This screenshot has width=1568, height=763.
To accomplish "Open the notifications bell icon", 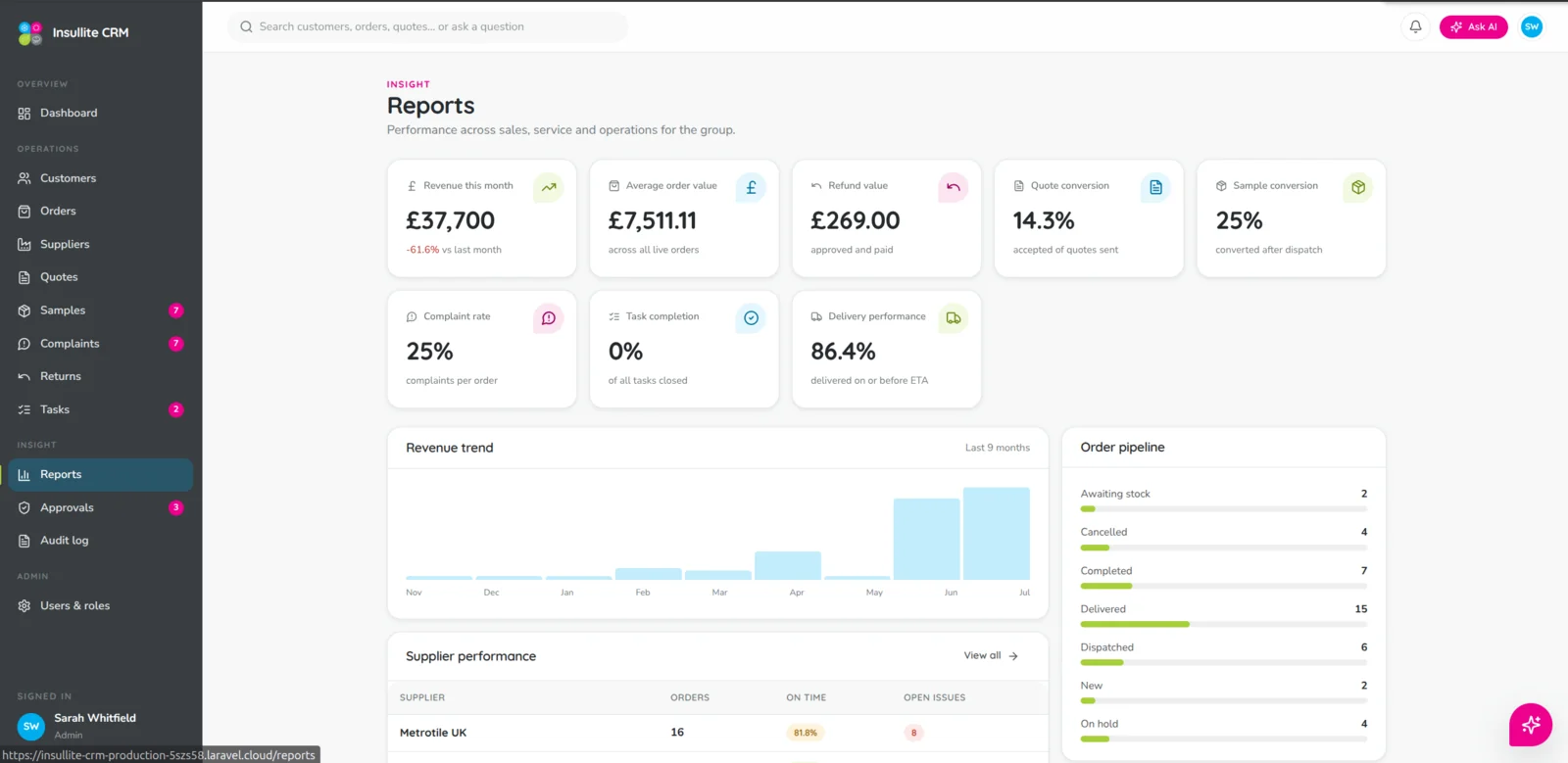I will [x=1415, y=26].
